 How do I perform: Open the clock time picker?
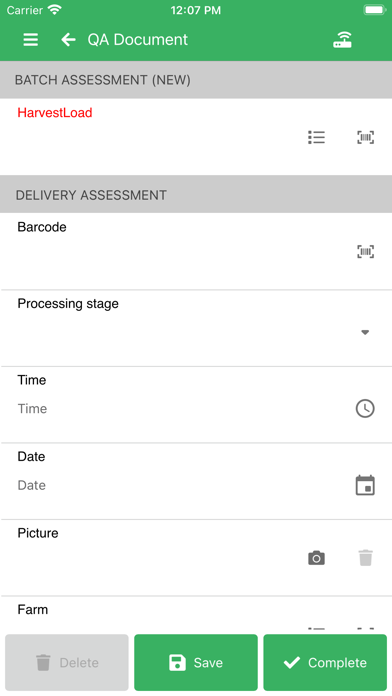[x=365, y=408]
